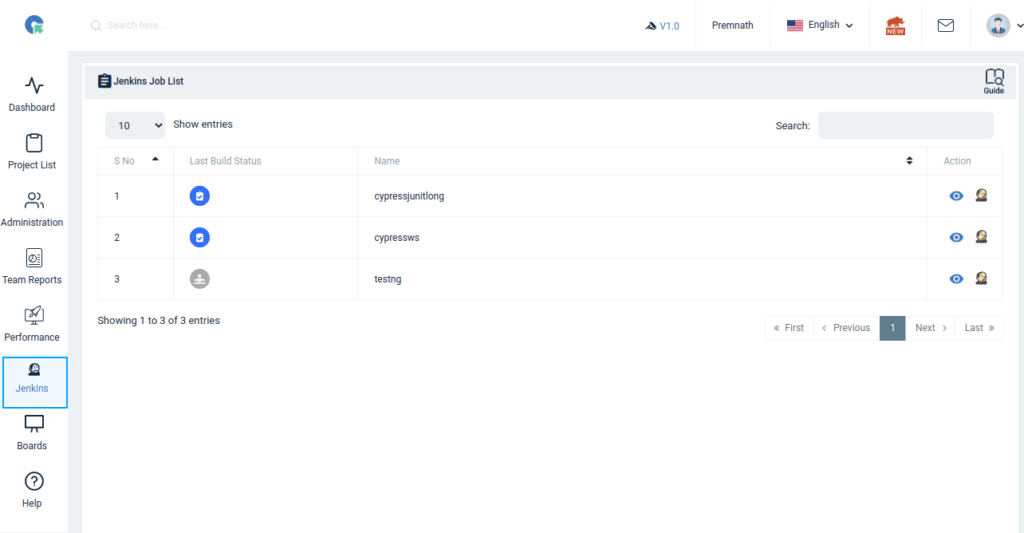Open the show entries dropdown
This screenshot has width=1024, height=533.
click(x=135, y=125)
